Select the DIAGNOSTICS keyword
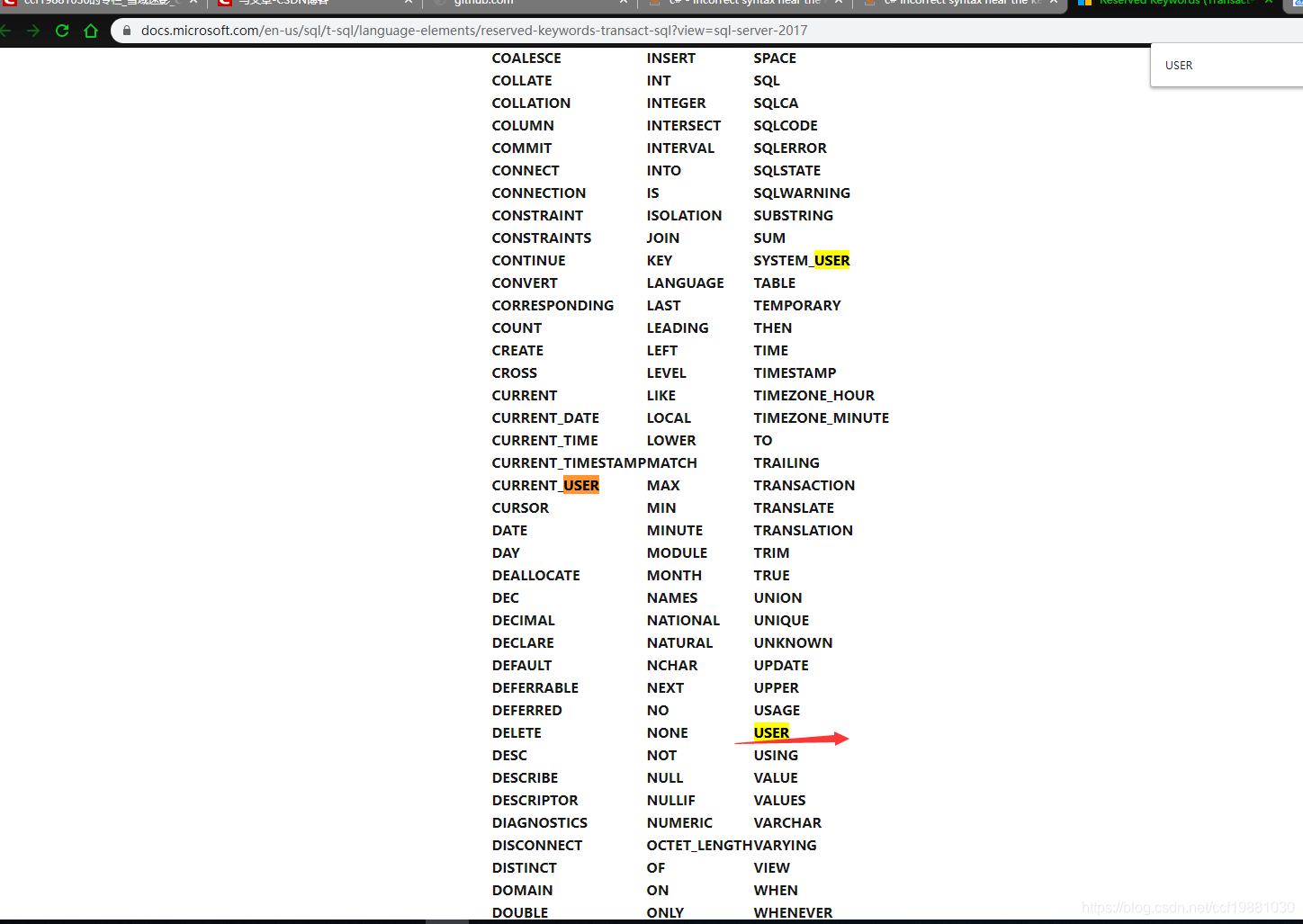This screenshot has width=1303, height=924. coord(540,823)
